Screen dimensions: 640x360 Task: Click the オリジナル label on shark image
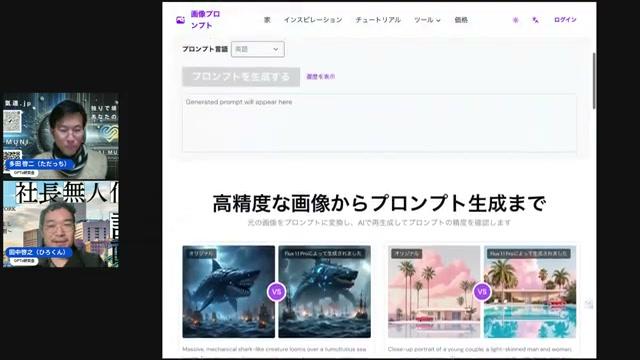pyautogui.click(x=201, y=253)
